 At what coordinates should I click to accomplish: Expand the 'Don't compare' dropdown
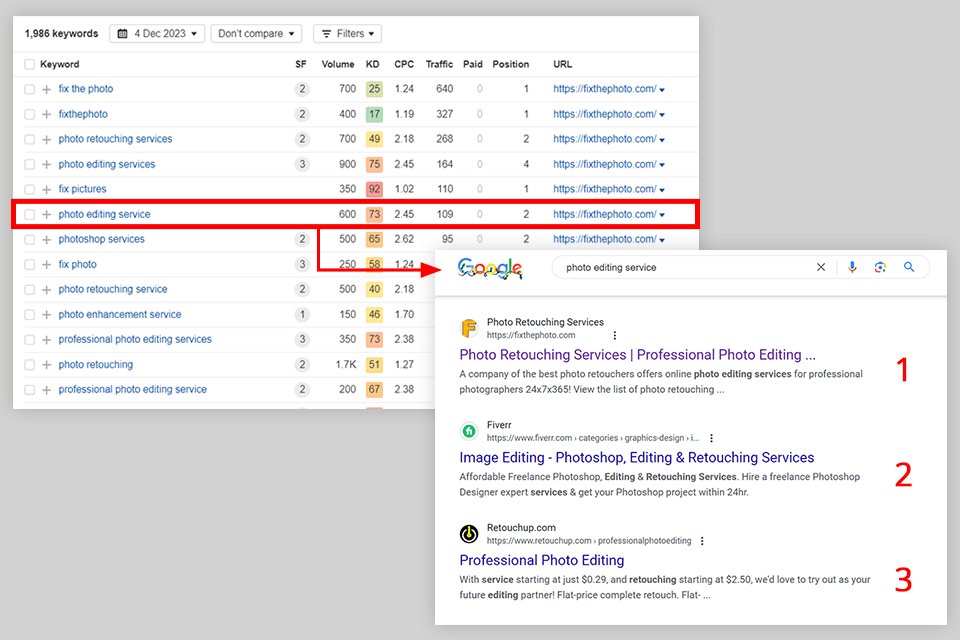pos(257,33)
